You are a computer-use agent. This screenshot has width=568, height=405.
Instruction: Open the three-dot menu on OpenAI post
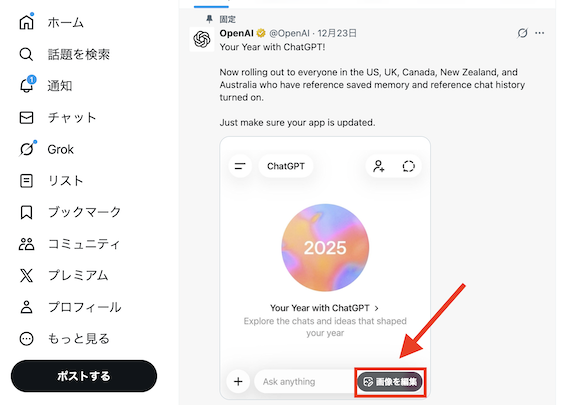tap(539, 33)
